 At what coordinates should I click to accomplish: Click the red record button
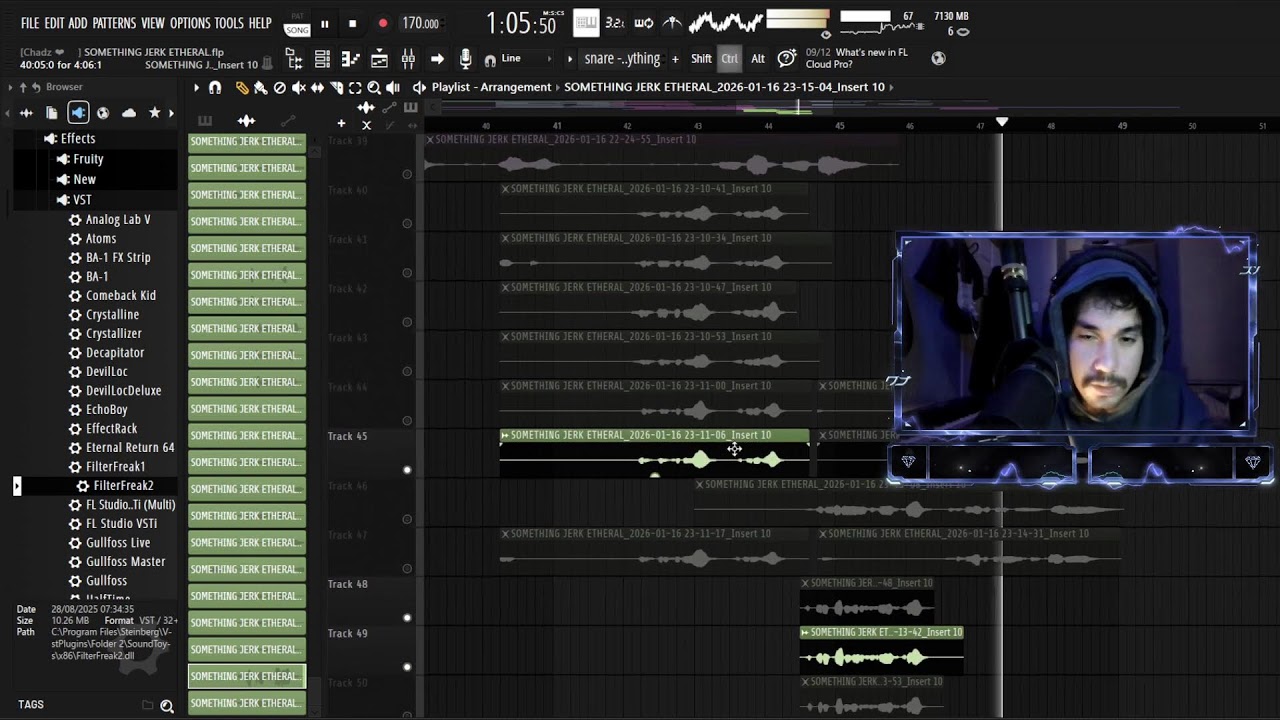tap(383, 23)
